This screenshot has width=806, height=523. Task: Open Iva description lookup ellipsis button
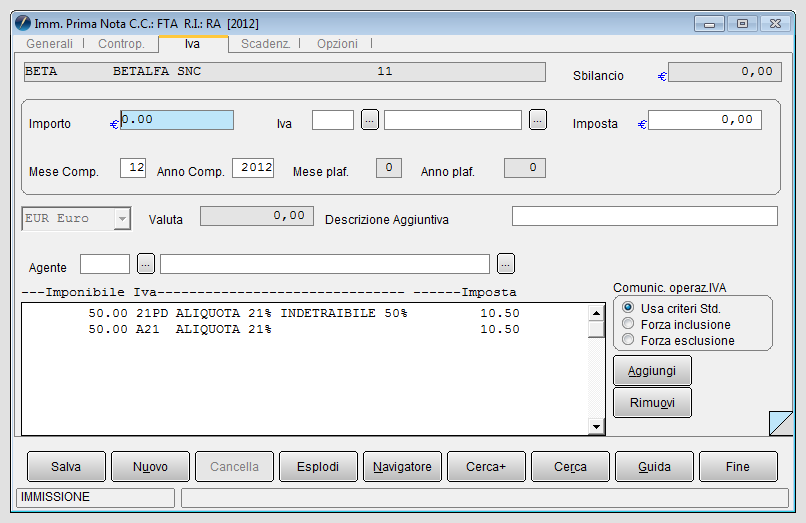pos(538,120)
